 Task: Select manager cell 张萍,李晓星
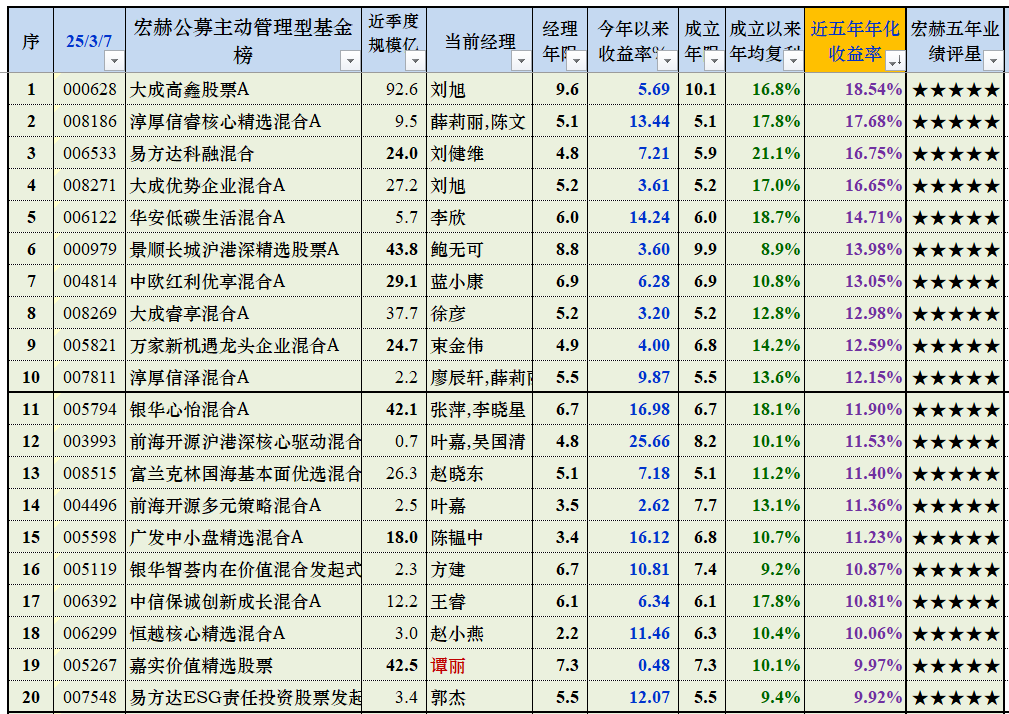(x=478, y=410)
